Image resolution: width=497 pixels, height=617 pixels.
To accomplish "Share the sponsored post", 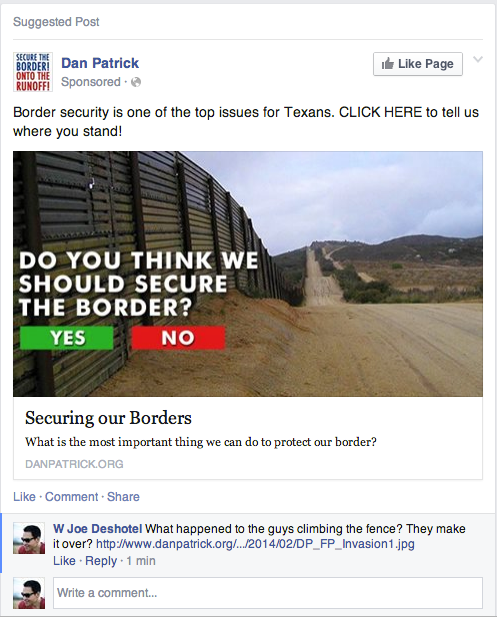I will pyautogui.click(x=123, y=497).
